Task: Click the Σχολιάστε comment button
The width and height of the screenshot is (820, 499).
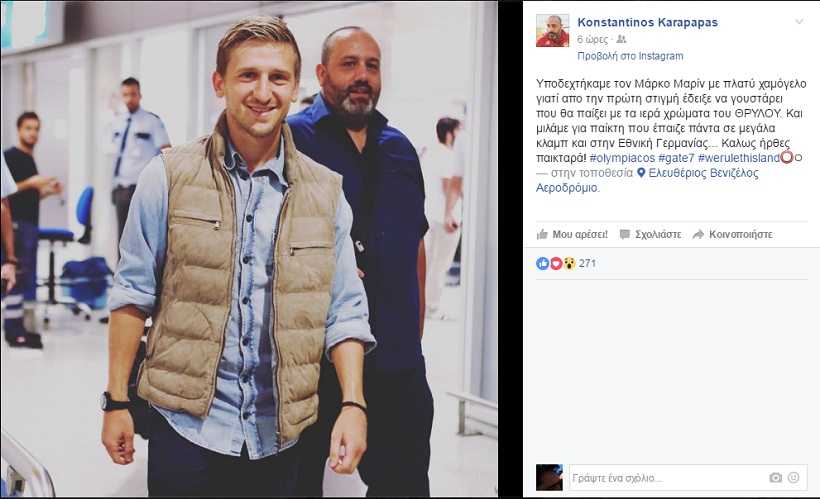Action: pyautogui.click(x=650, y=234)
